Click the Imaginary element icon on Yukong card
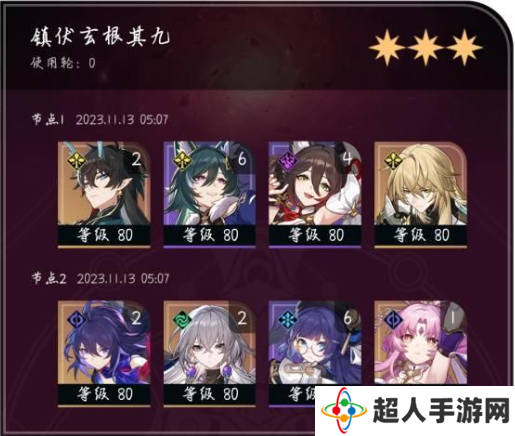Image resolution: width=515 pixels, height=436 pixels. tap(182, 161)
